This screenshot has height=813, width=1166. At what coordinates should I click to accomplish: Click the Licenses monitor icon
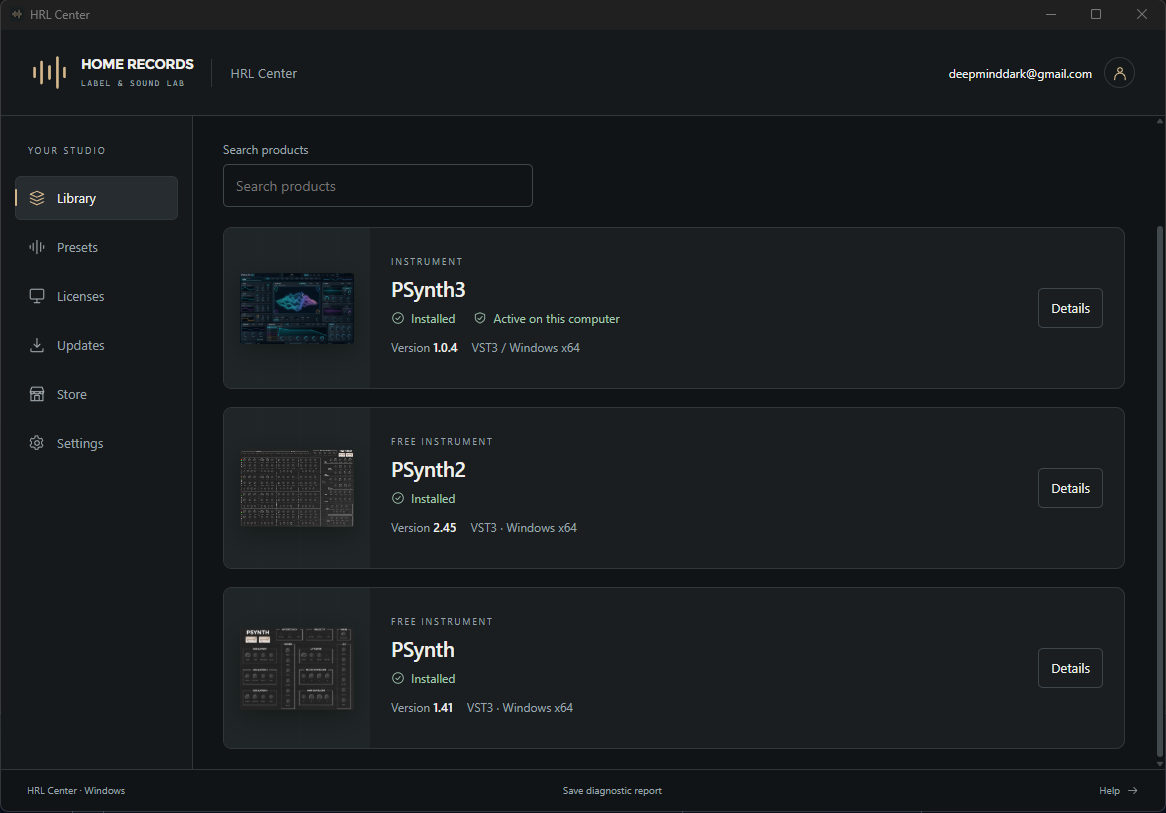tap(36, 296)
